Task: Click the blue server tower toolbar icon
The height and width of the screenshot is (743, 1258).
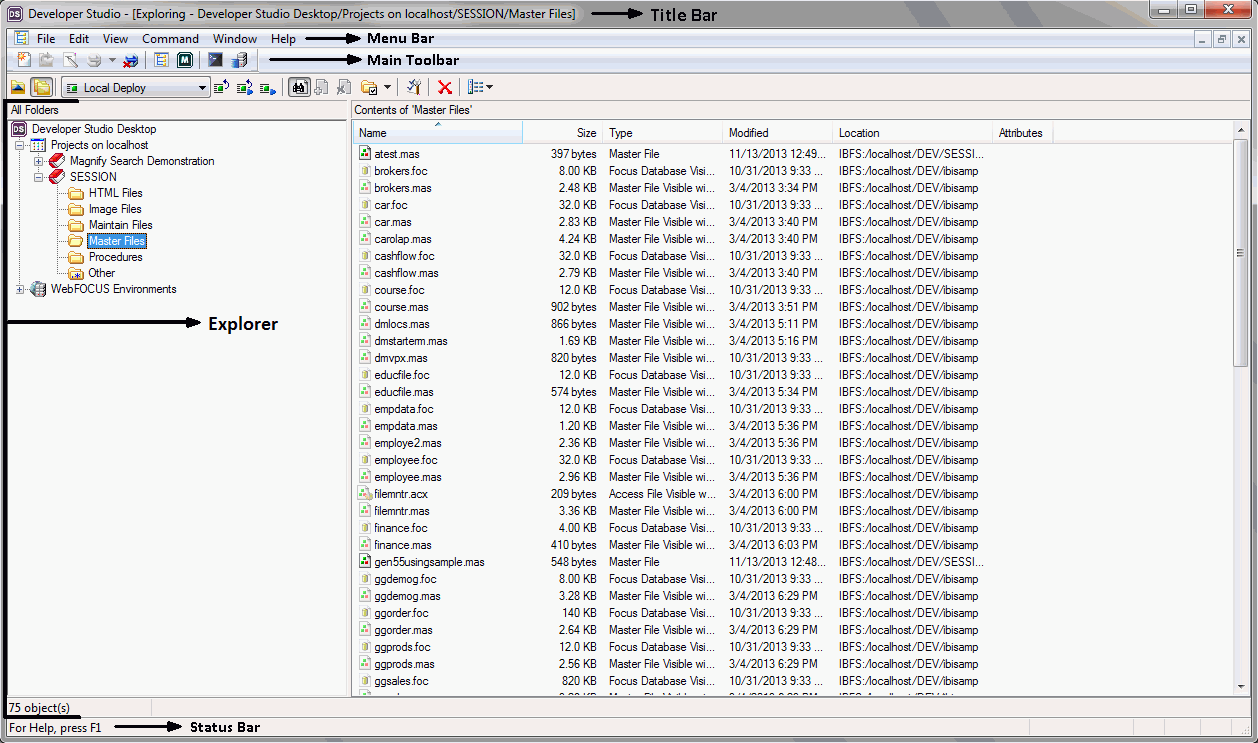Action: (x=239, y=61)
